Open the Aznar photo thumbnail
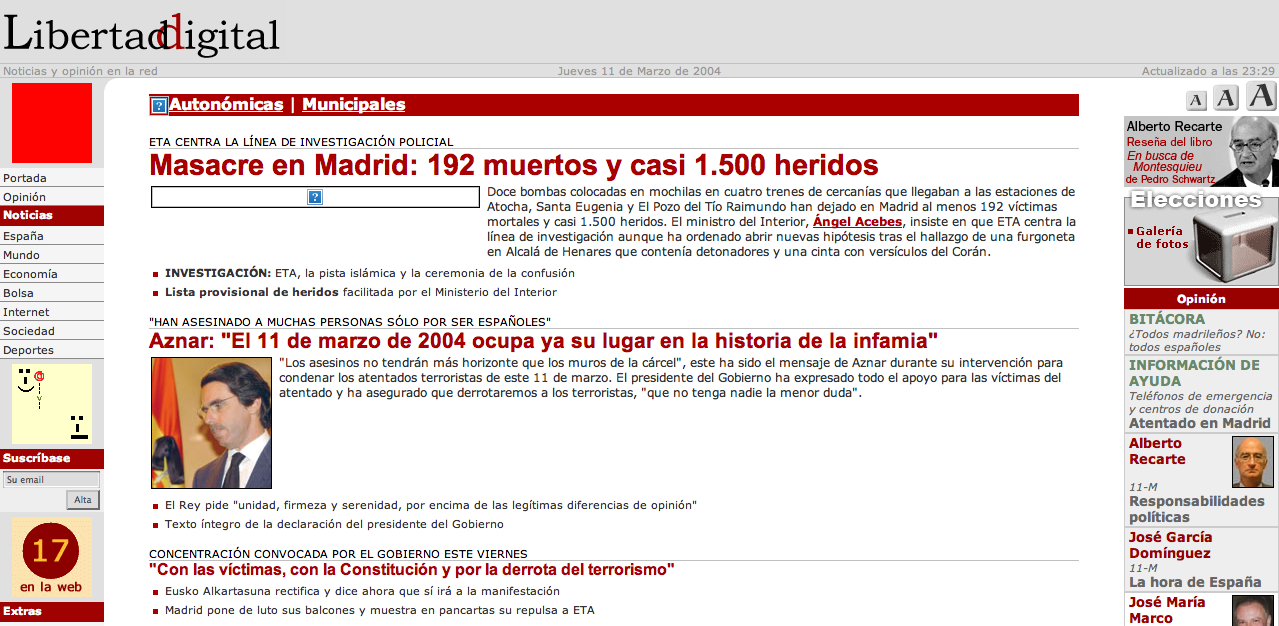The height and width of the screenshot is (626, 1279). (x=211, y=422)
